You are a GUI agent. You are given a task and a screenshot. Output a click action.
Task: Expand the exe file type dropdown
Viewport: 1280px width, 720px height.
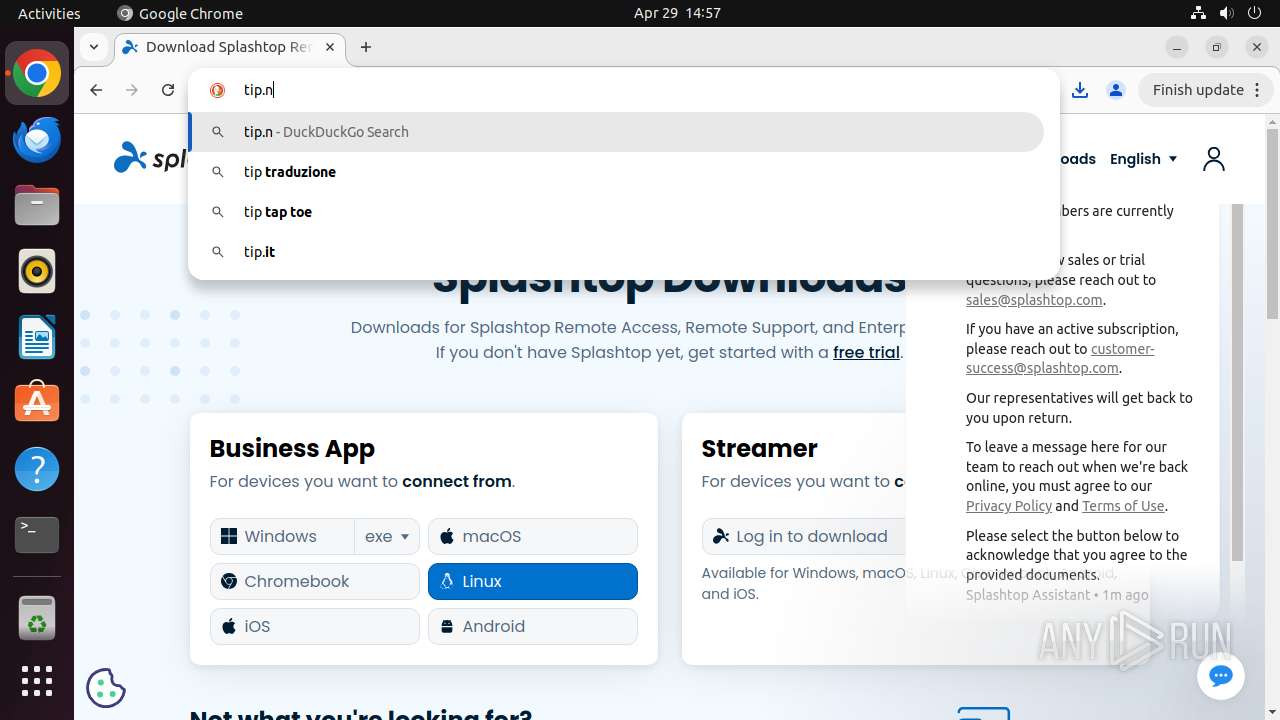click(x=387, y=536)
